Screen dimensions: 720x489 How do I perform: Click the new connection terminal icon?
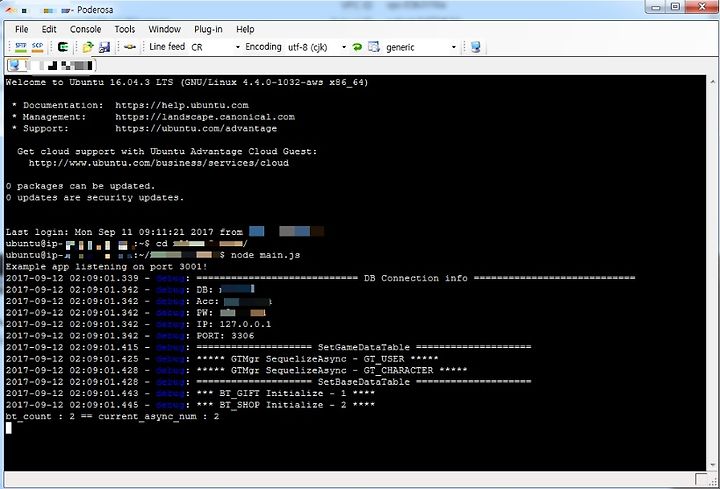point(63,47)
